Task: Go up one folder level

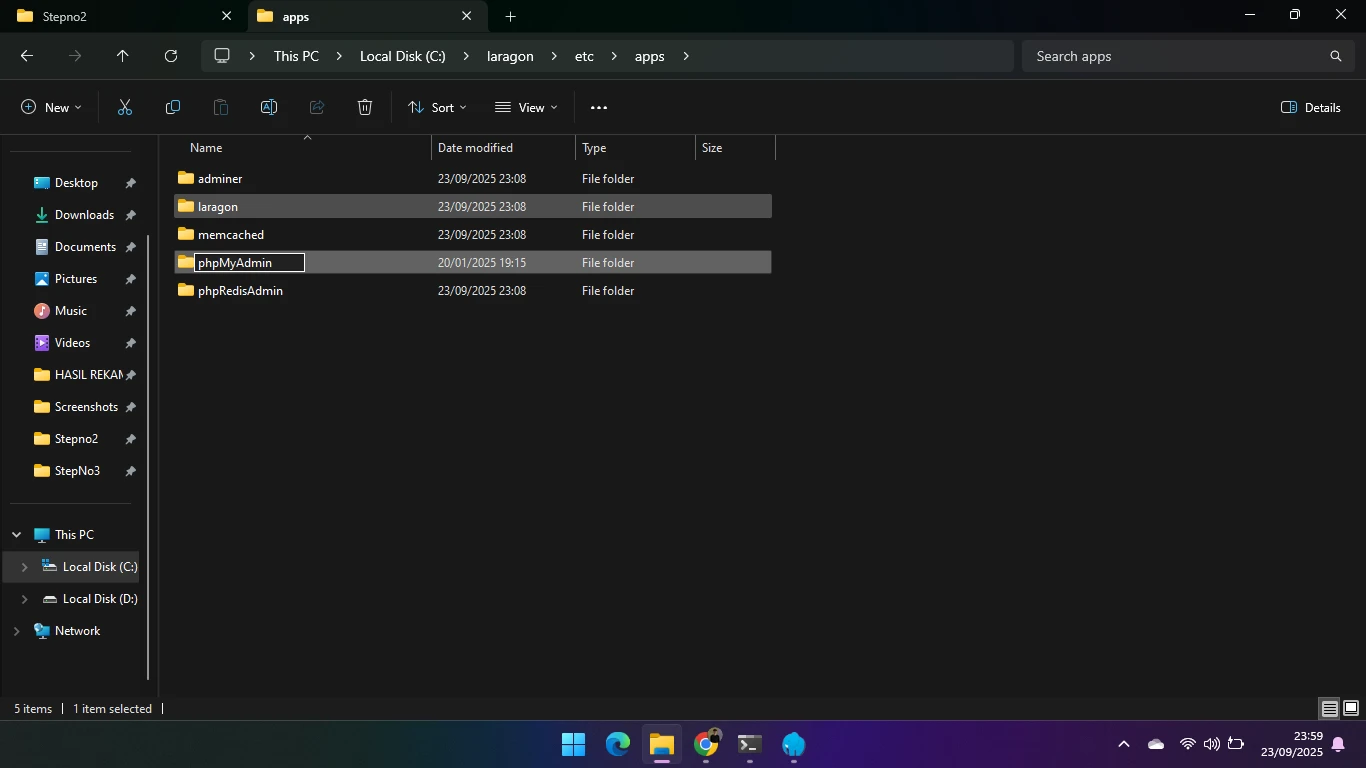Action: tap(123, 56)
